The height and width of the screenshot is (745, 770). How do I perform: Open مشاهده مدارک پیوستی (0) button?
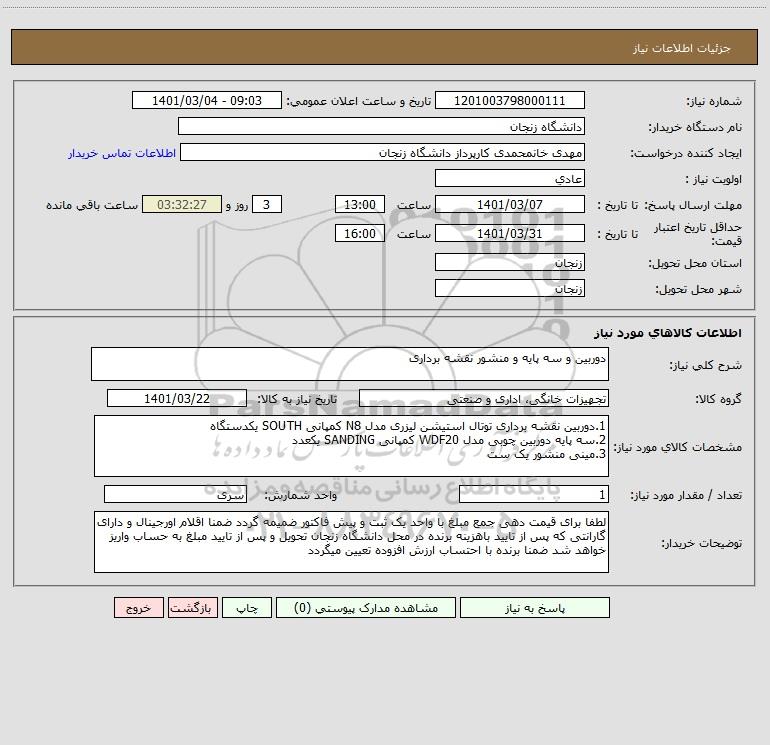[366, 607]
